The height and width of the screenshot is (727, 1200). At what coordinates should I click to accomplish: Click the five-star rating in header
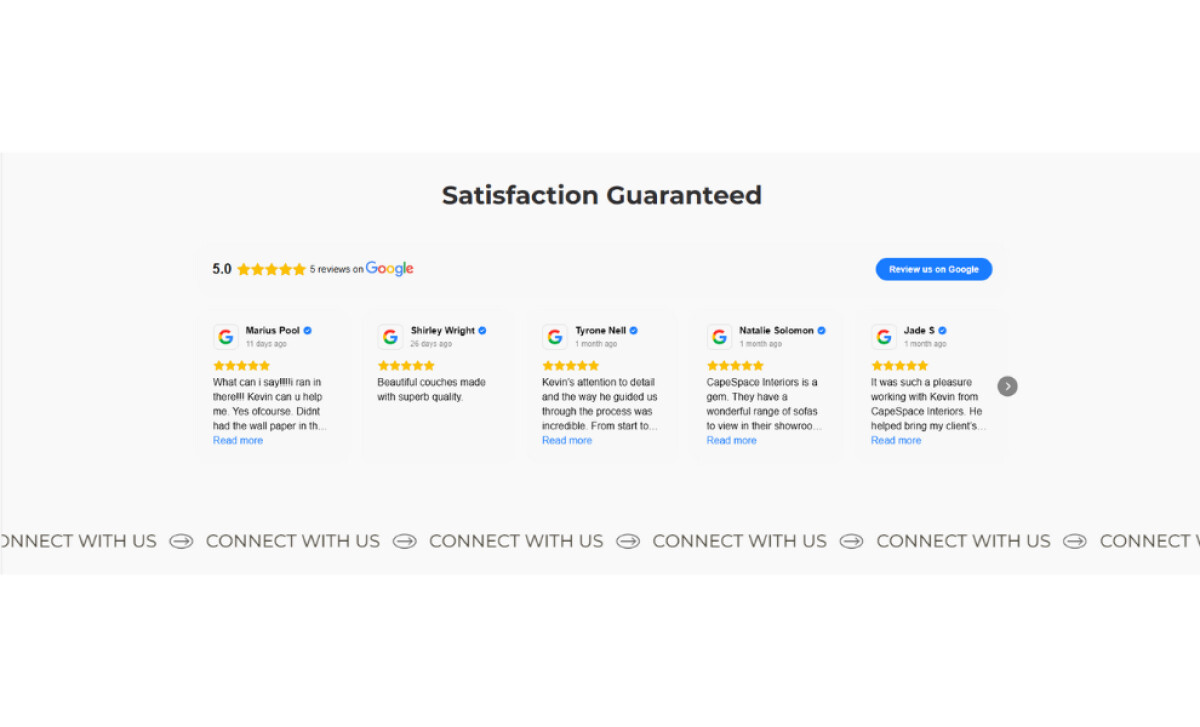pos(271,269)
